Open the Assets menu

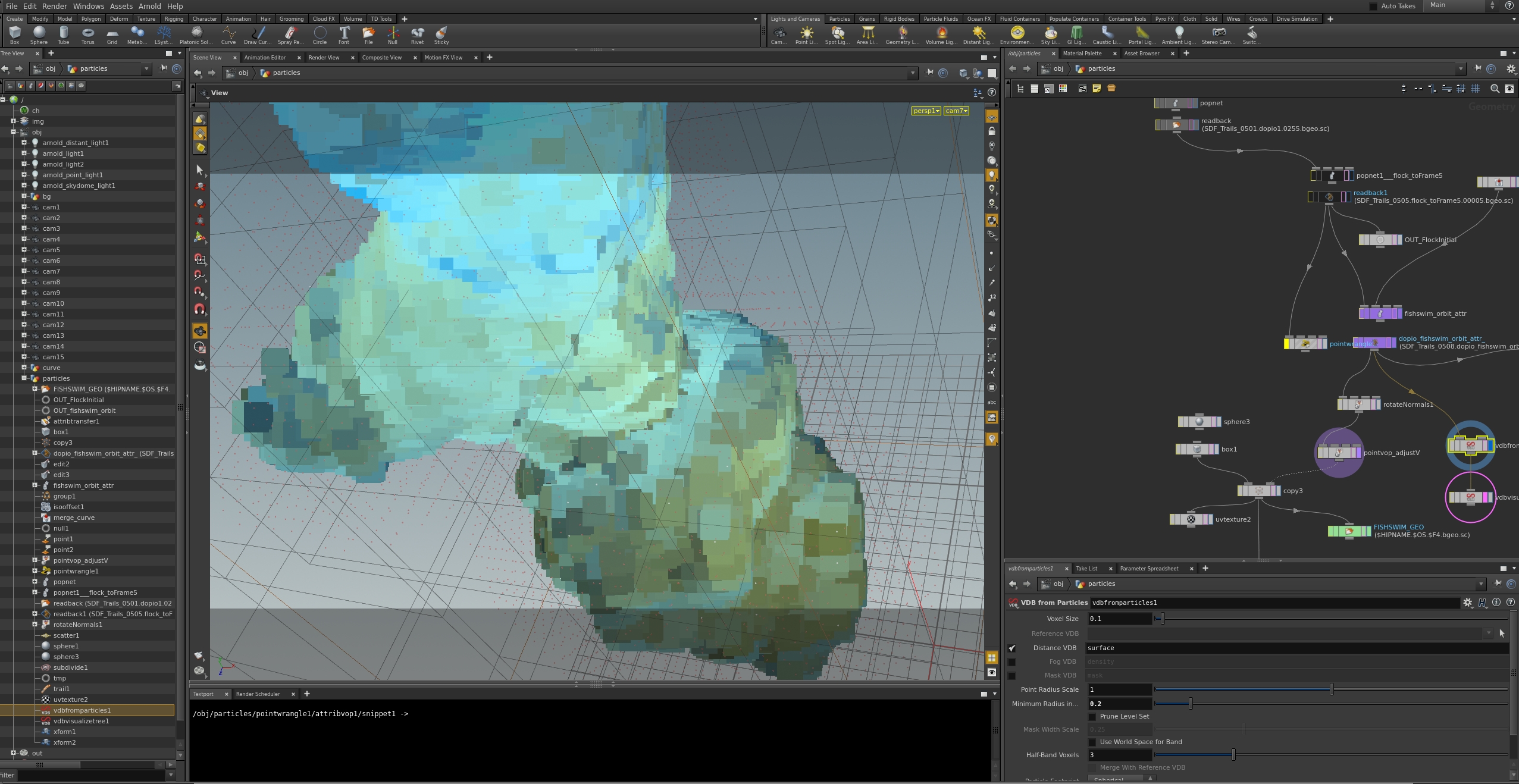coord(121,6)
